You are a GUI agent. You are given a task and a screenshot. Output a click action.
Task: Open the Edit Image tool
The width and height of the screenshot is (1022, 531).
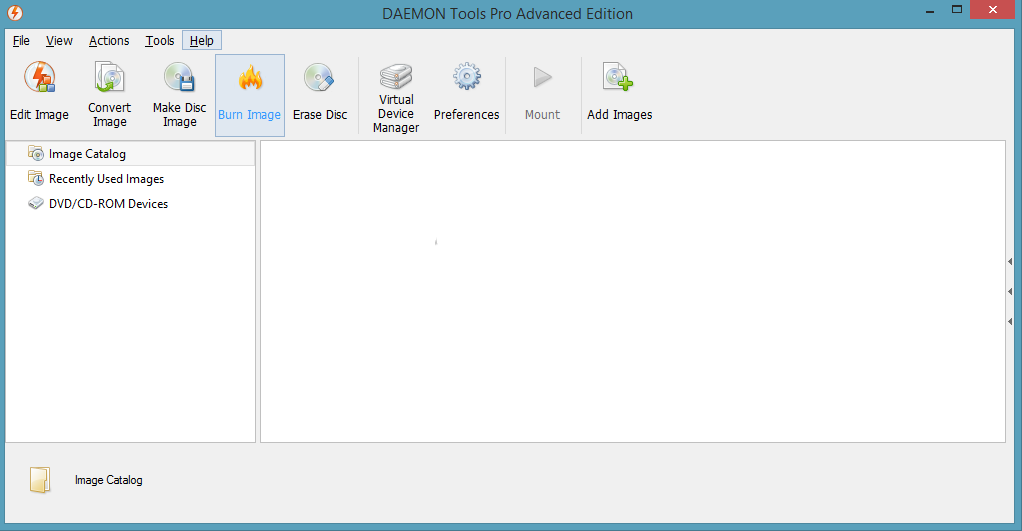pyautogui.click(x=39, y=93)
